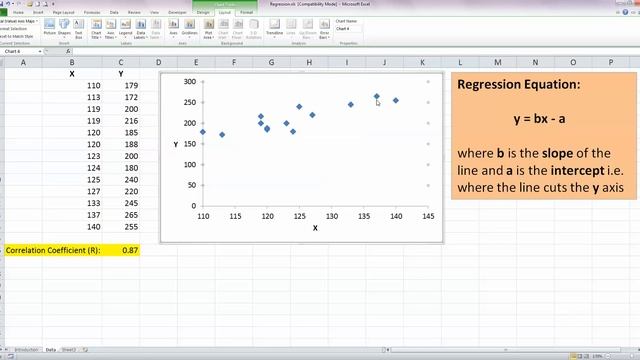Select cell with X value 110
The image size is (640, 360).
(x=72, y=86)
